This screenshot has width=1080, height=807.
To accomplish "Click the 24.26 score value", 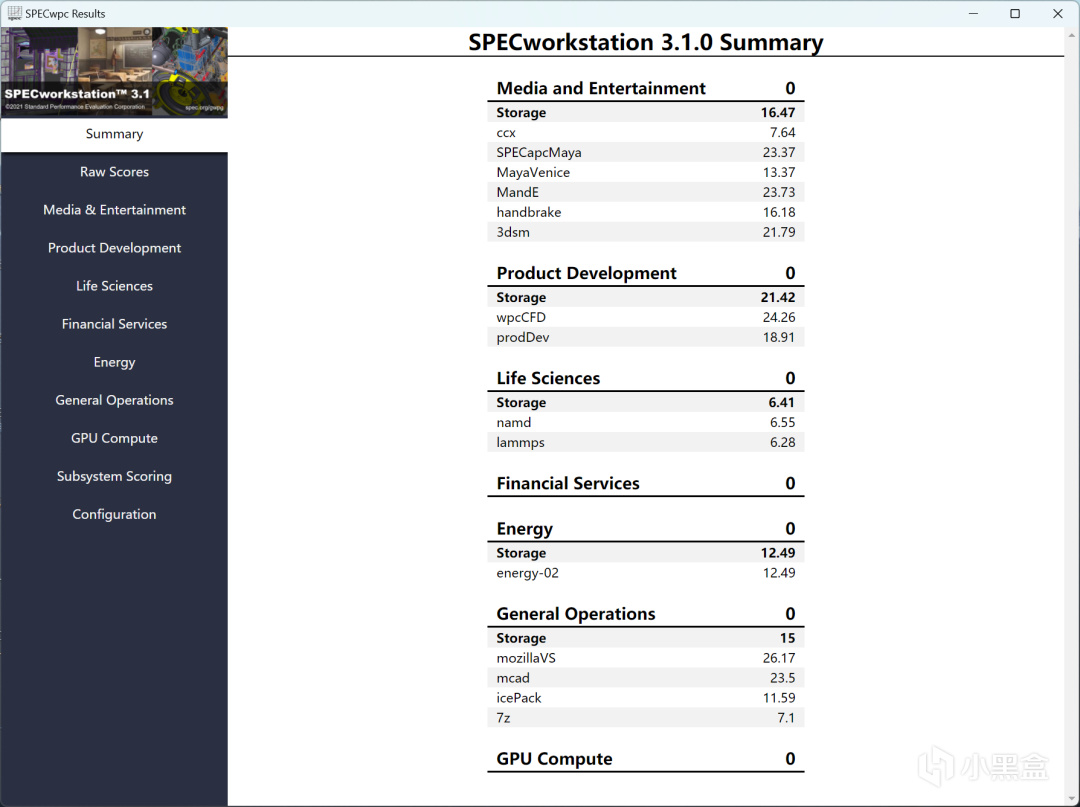I will (x=778, y=317).
